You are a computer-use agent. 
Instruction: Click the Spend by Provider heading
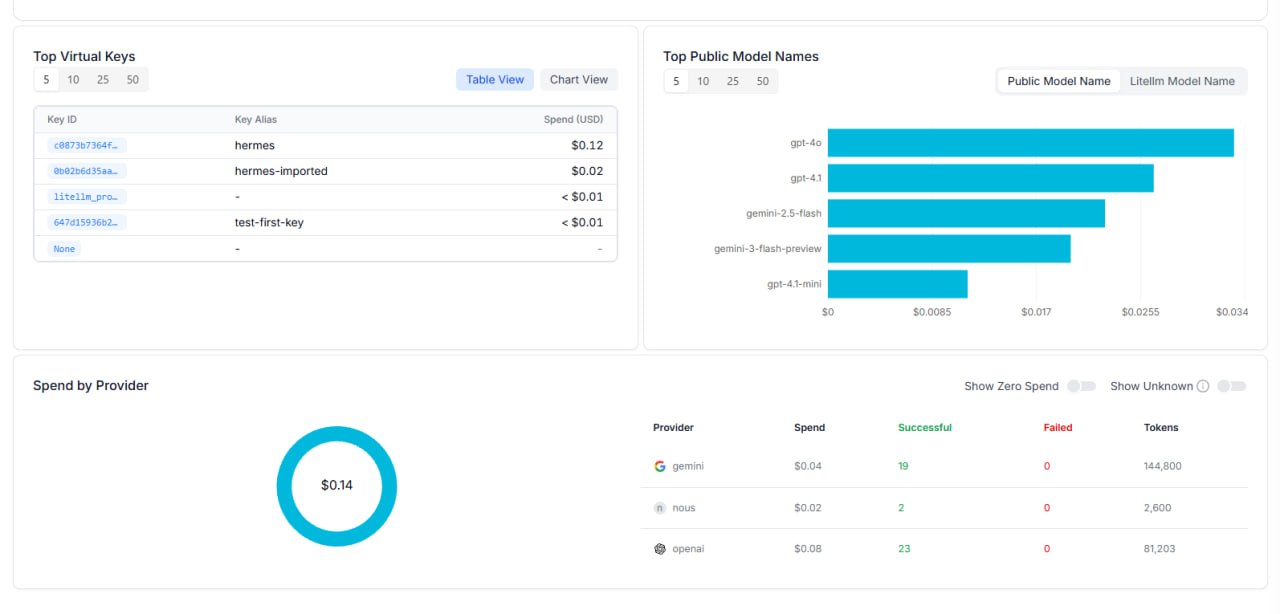point(91,385)
